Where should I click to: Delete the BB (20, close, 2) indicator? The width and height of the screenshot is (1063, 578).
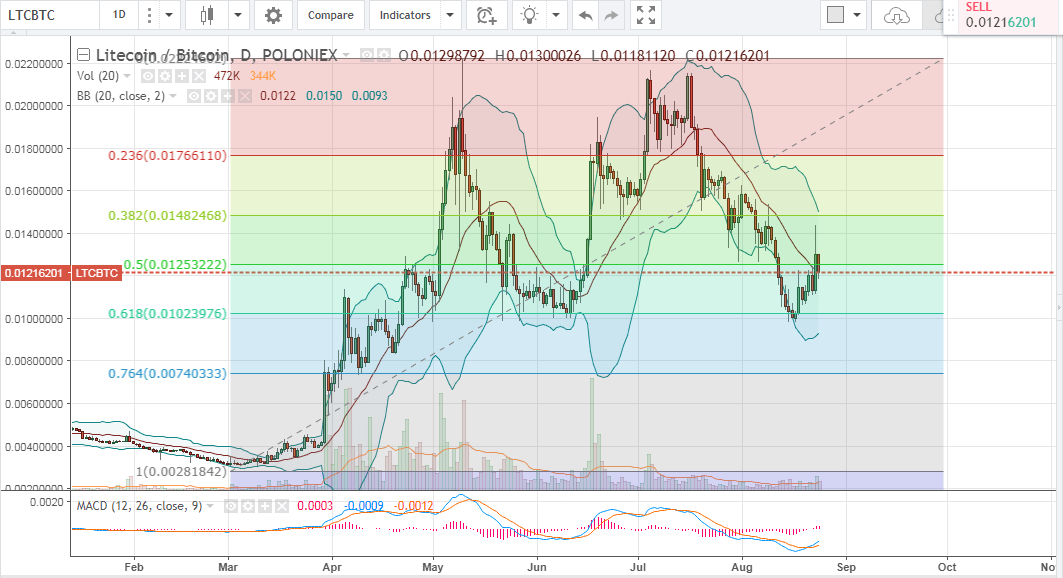tap(245, 96)
